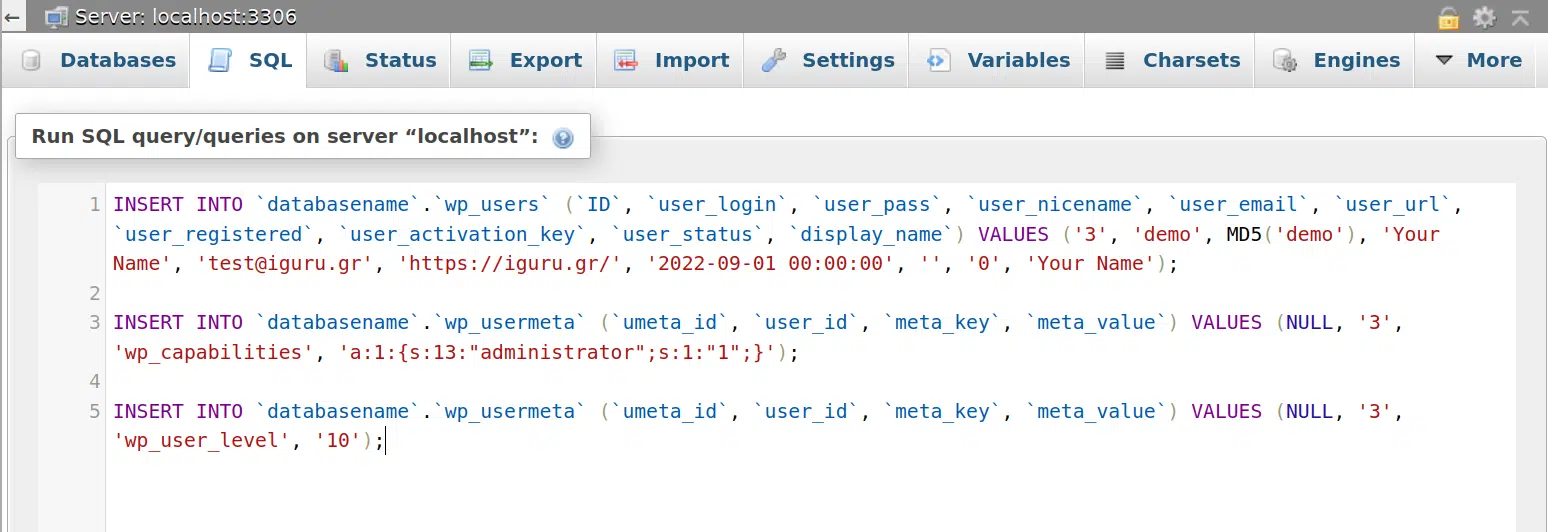Screen dimensions: 1548x532
Task: Open the Variables tab
Action: coord(996,60)
